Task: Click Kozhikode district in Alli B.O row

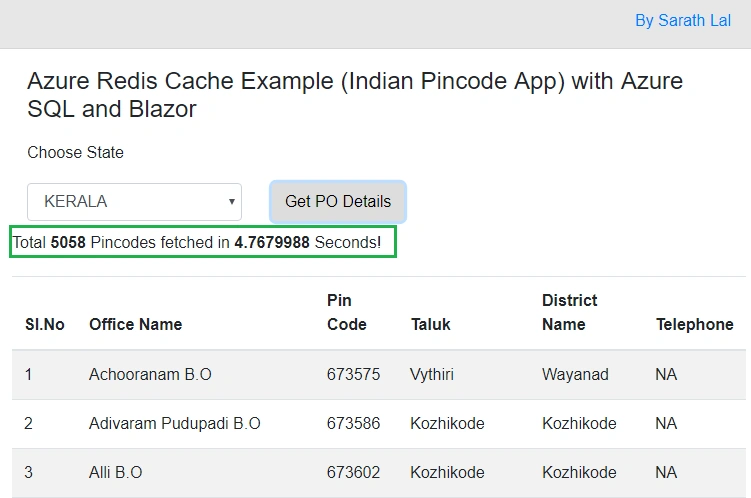Action: [579, 473]
